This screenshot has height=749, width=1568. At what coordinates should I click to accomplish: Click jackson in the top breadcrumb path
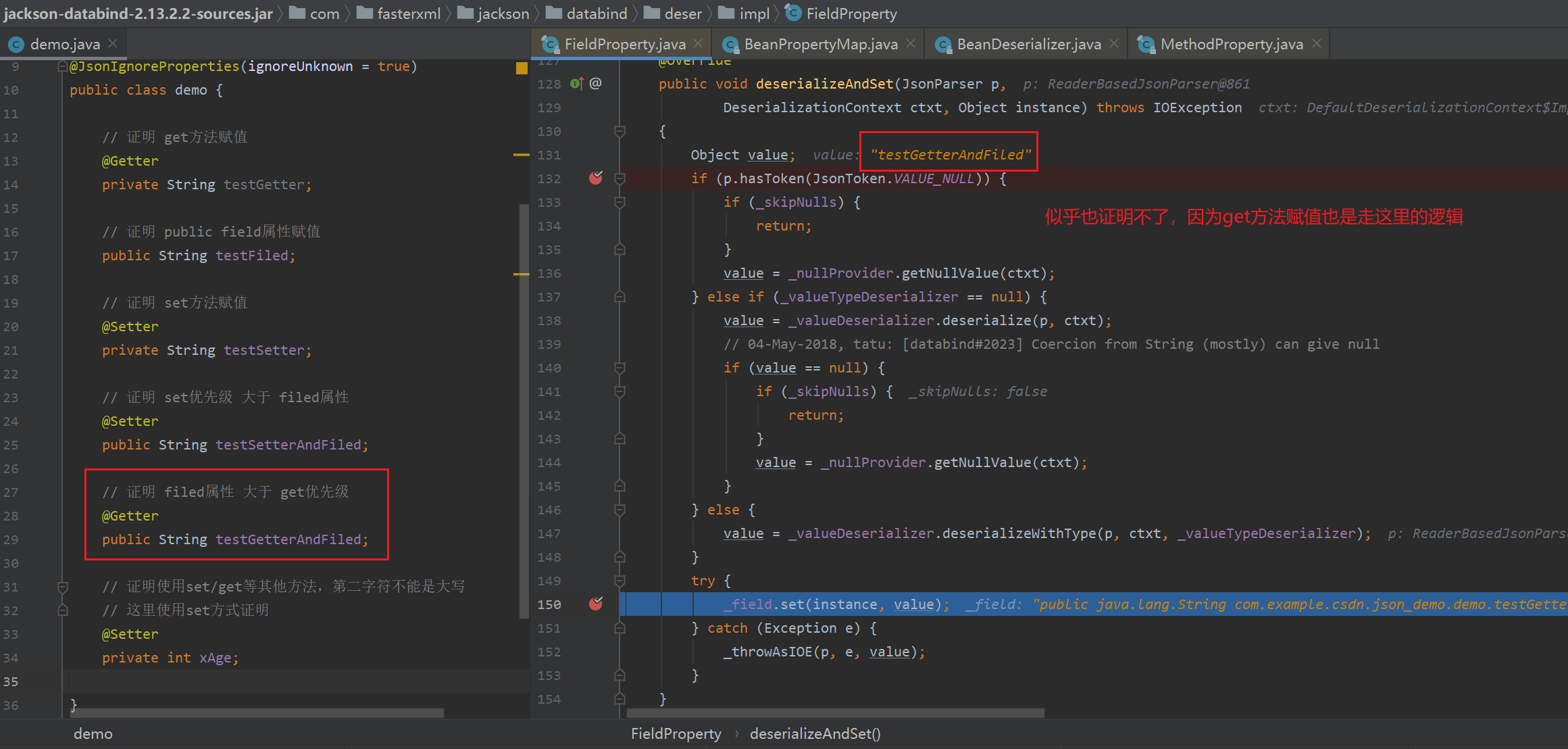click(503, 13)
